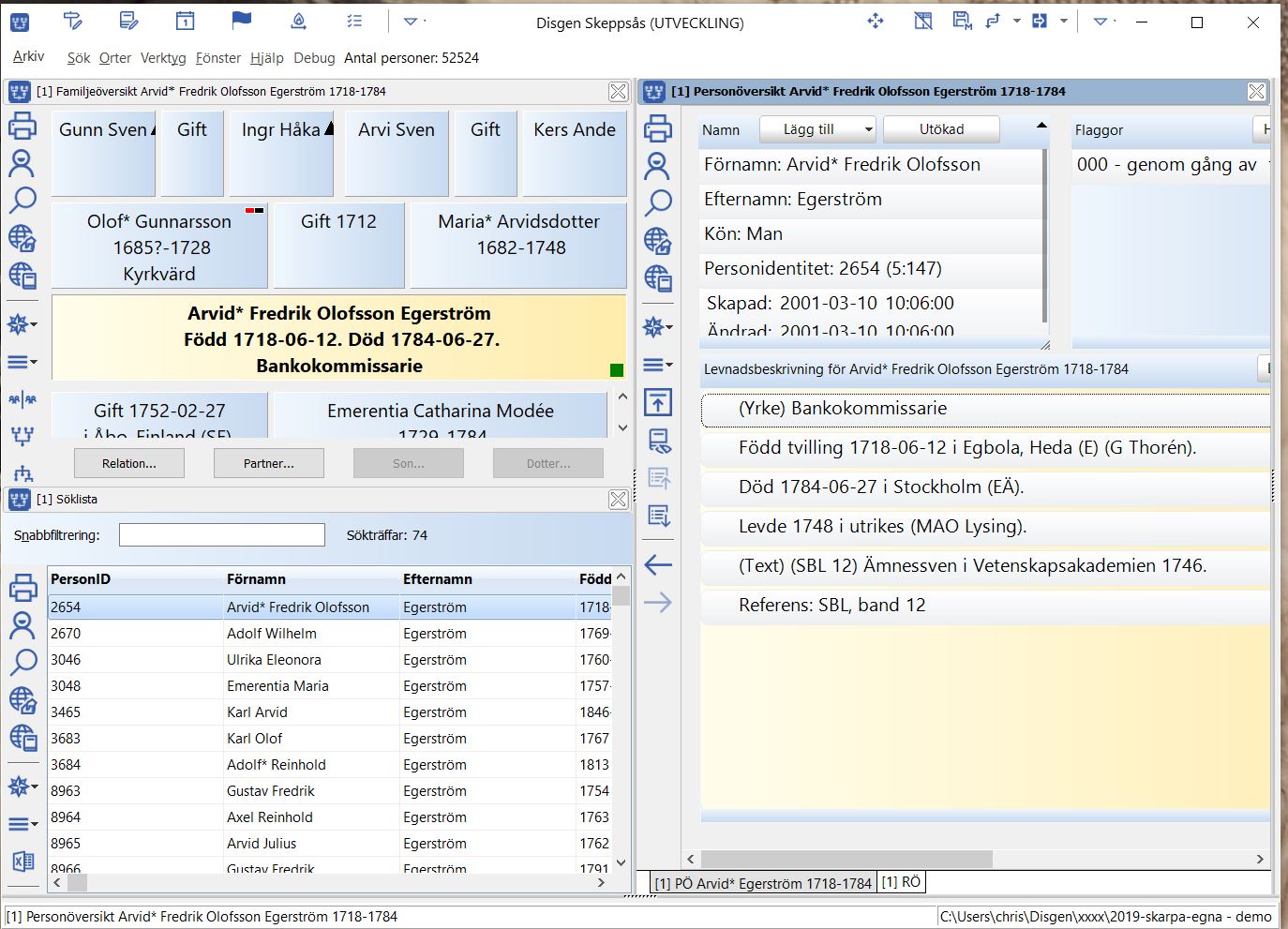Click the magnifier icon in the Familjeöversikt sidebar
This screenshot has height=929, width=1288.
(x=22, y=200)
